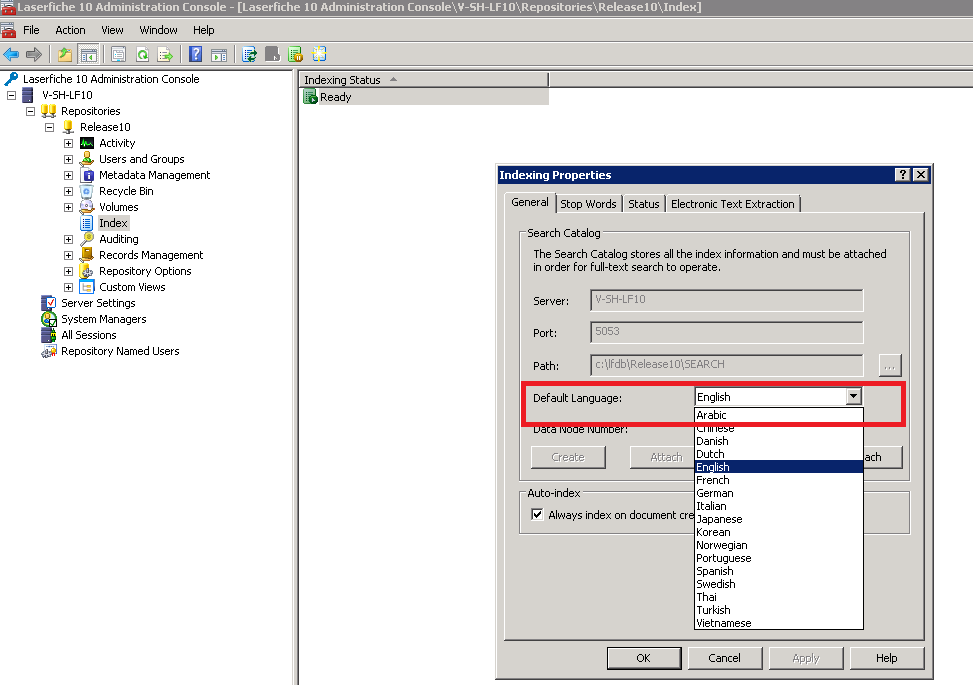The image size is (973, 685).
Task: Click the Users and Groups icon
Action: (87, 159)
